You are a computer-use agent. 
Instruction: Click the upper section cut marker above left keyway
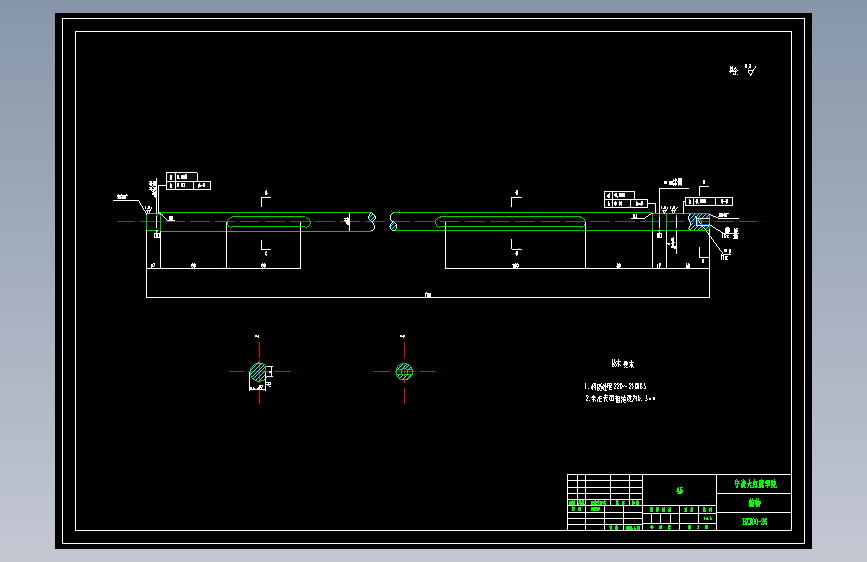(265, 198)
